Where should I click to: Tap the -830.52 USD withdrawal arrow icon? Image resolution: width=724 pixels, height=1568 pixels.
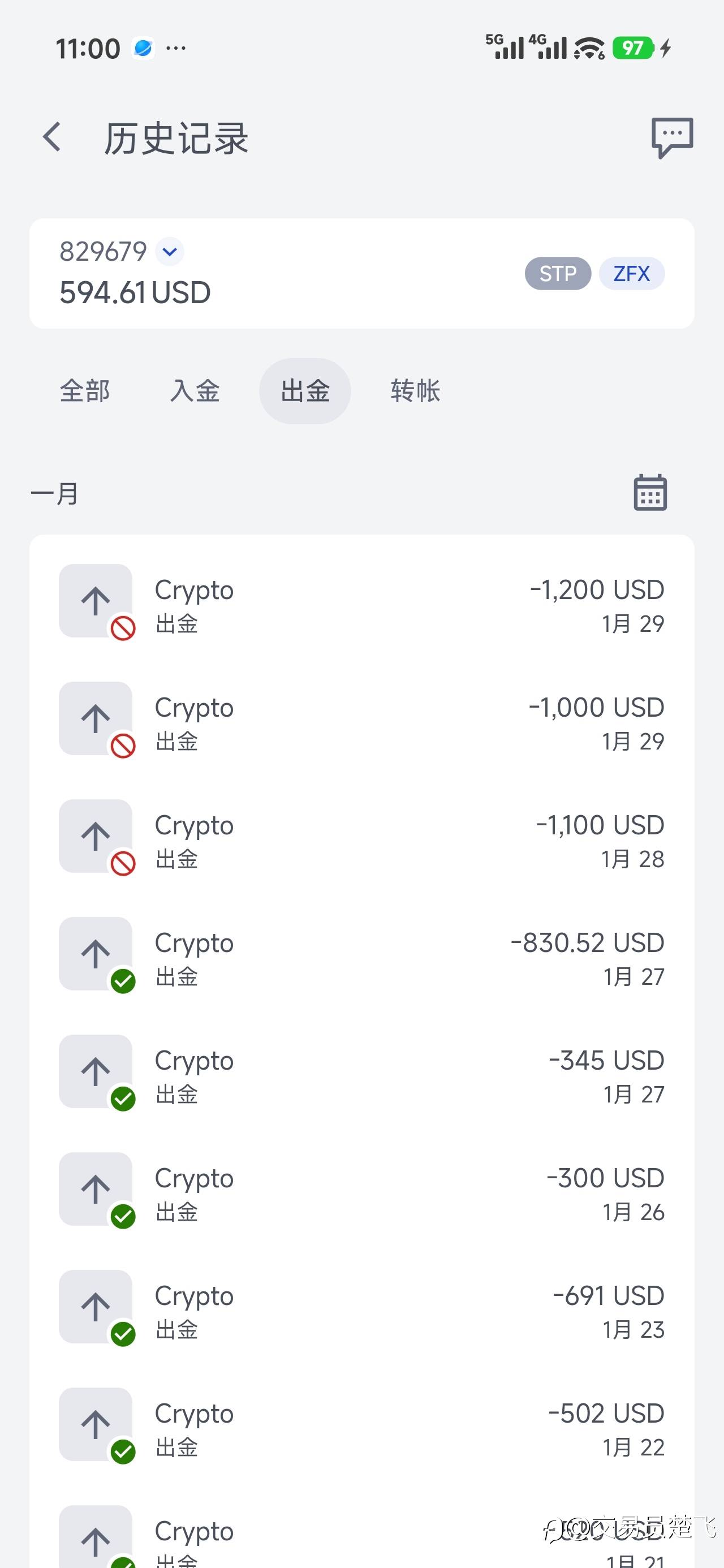(x=96, y=953)
